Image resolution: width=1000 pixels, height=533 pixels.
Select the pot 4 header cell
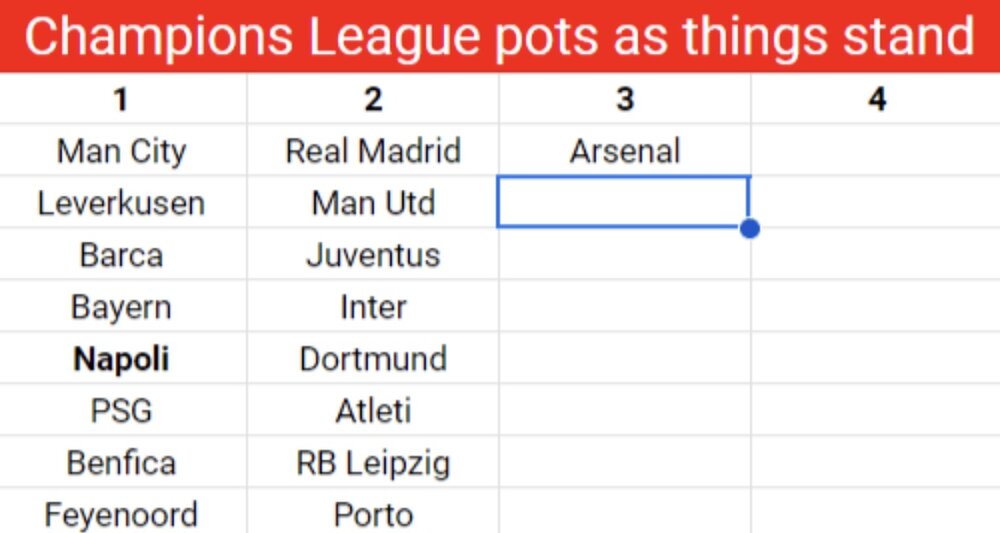pos(876,99)
